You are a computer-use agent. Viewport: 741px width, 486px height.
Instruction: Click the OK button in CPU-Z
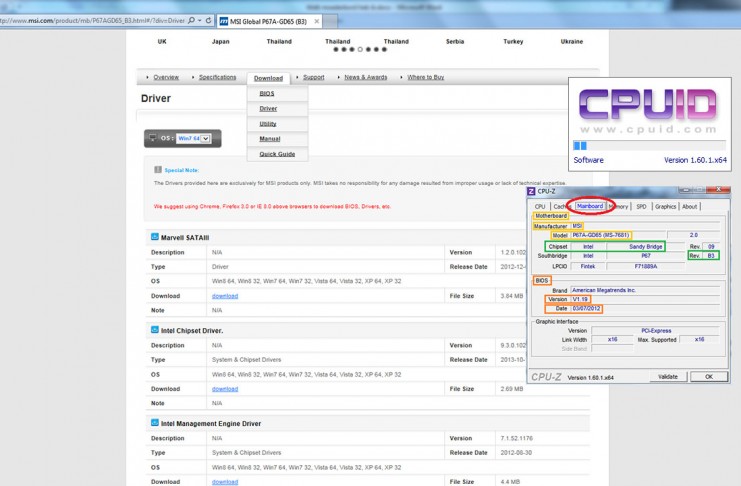(709, 377)
